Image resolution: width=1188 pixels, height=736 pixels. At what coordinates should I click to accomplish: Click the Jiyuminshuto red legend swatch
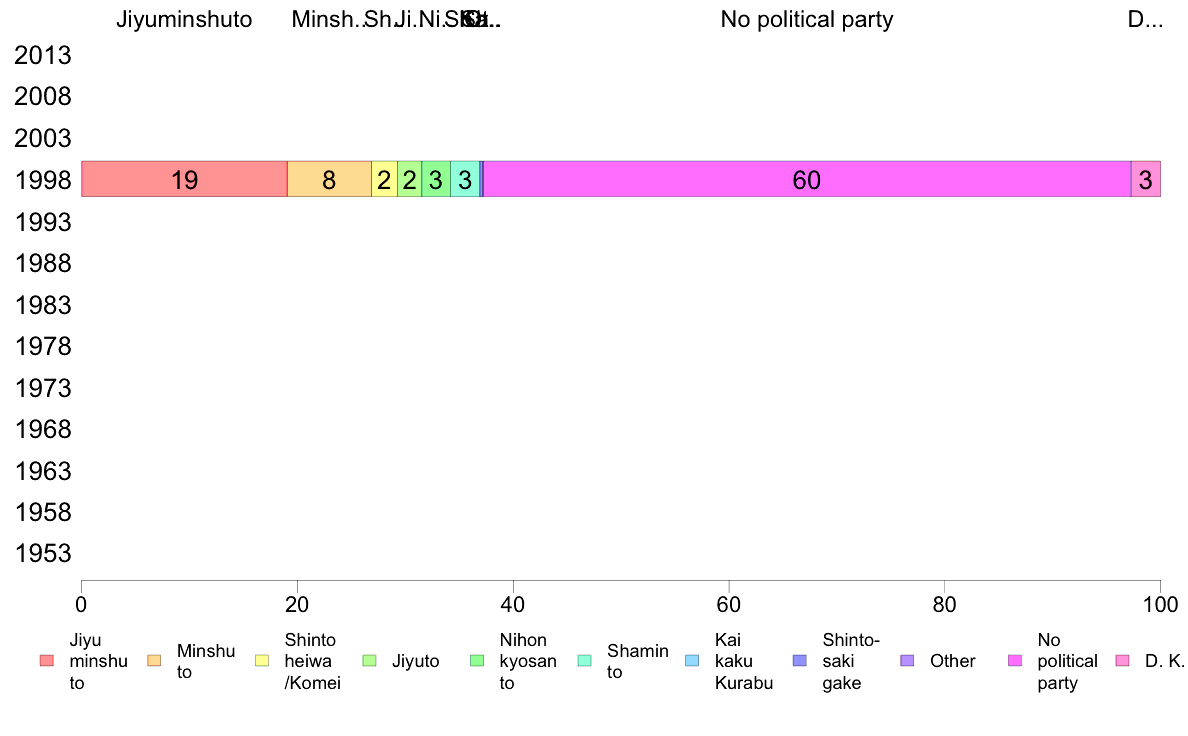47,661
